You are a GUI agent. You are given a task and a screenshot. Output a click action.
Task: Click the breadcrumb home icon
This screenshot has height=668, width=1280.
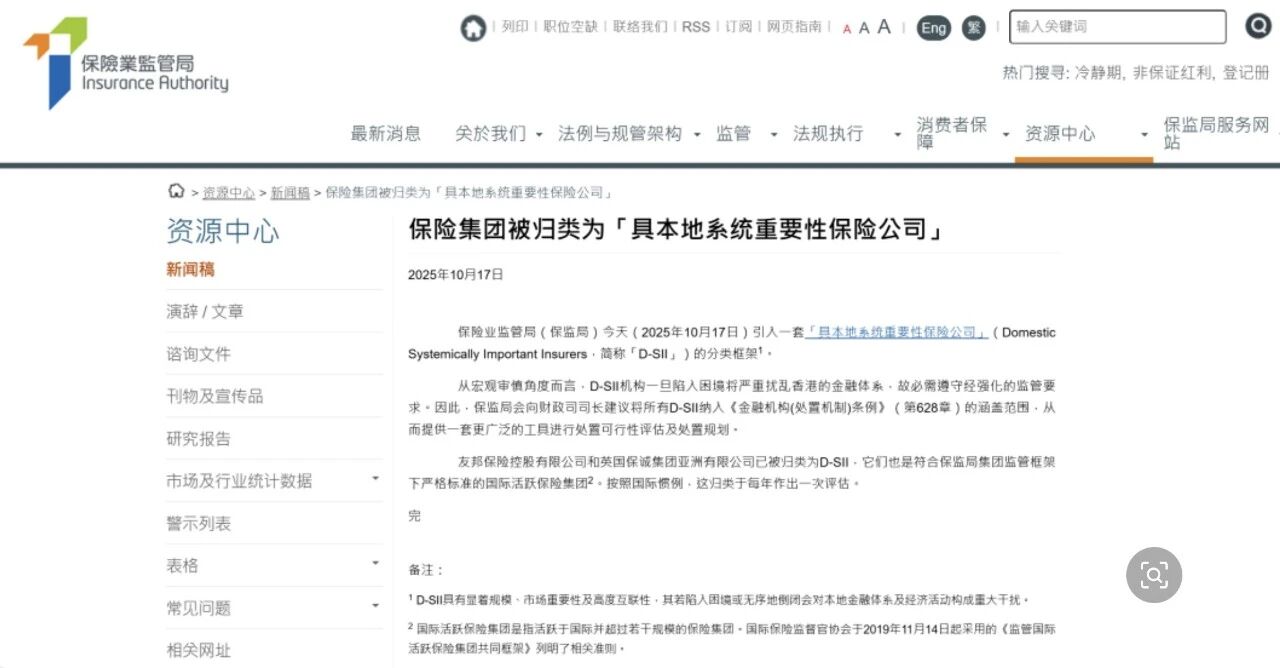click(x=176, y=192)
